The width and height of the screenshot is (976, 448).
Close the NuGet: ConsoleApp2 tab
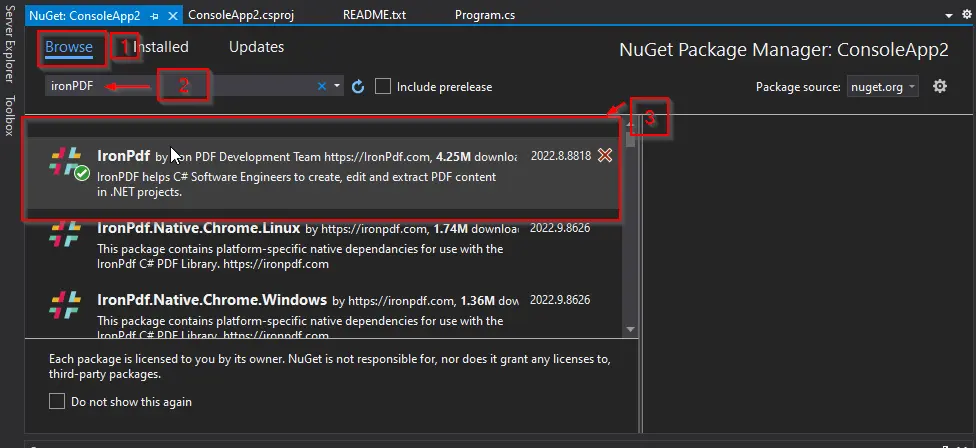(x=173, y=16)
